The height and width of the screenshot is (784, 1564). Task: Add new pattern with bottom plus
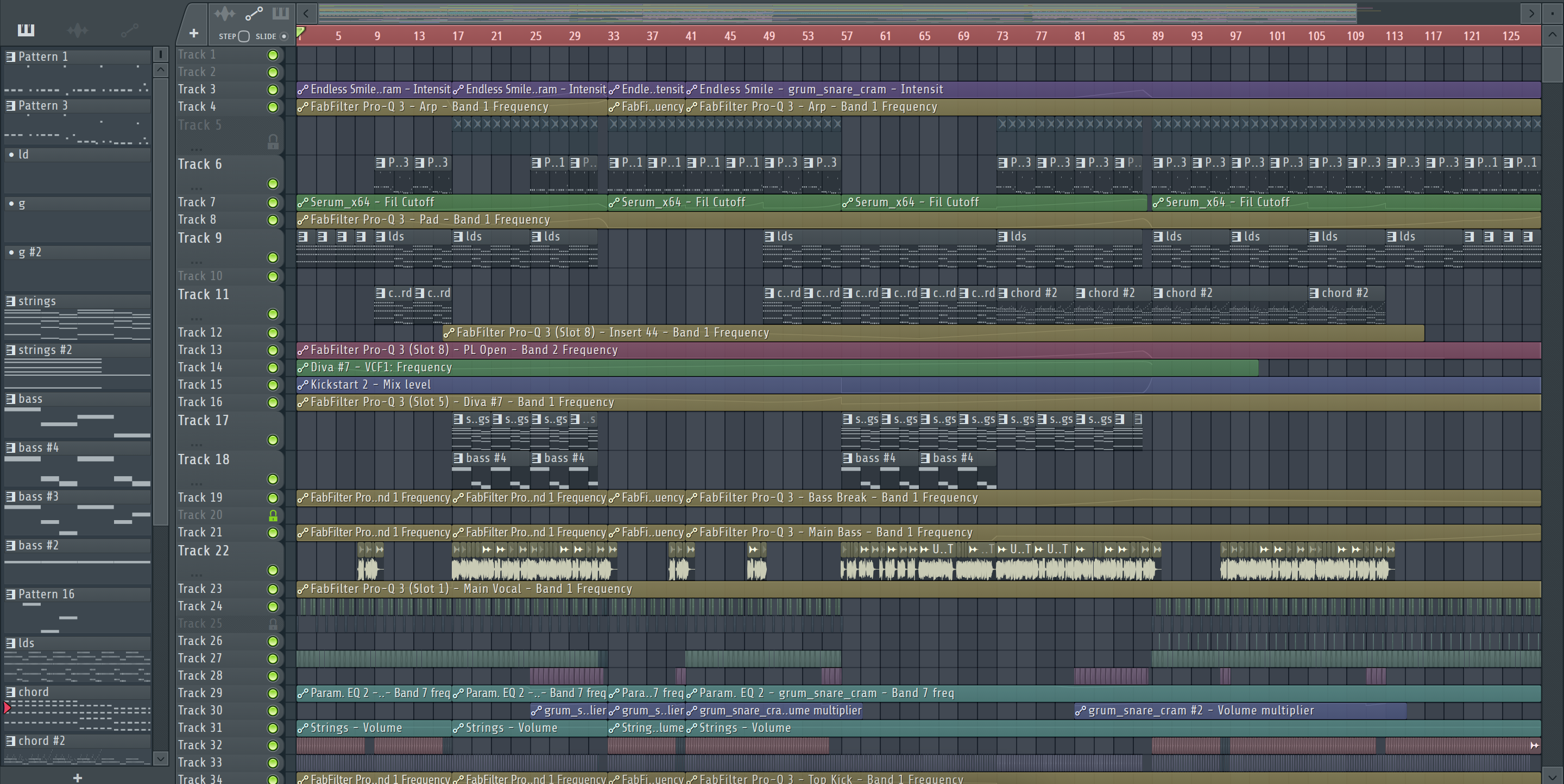coord(77,777)
